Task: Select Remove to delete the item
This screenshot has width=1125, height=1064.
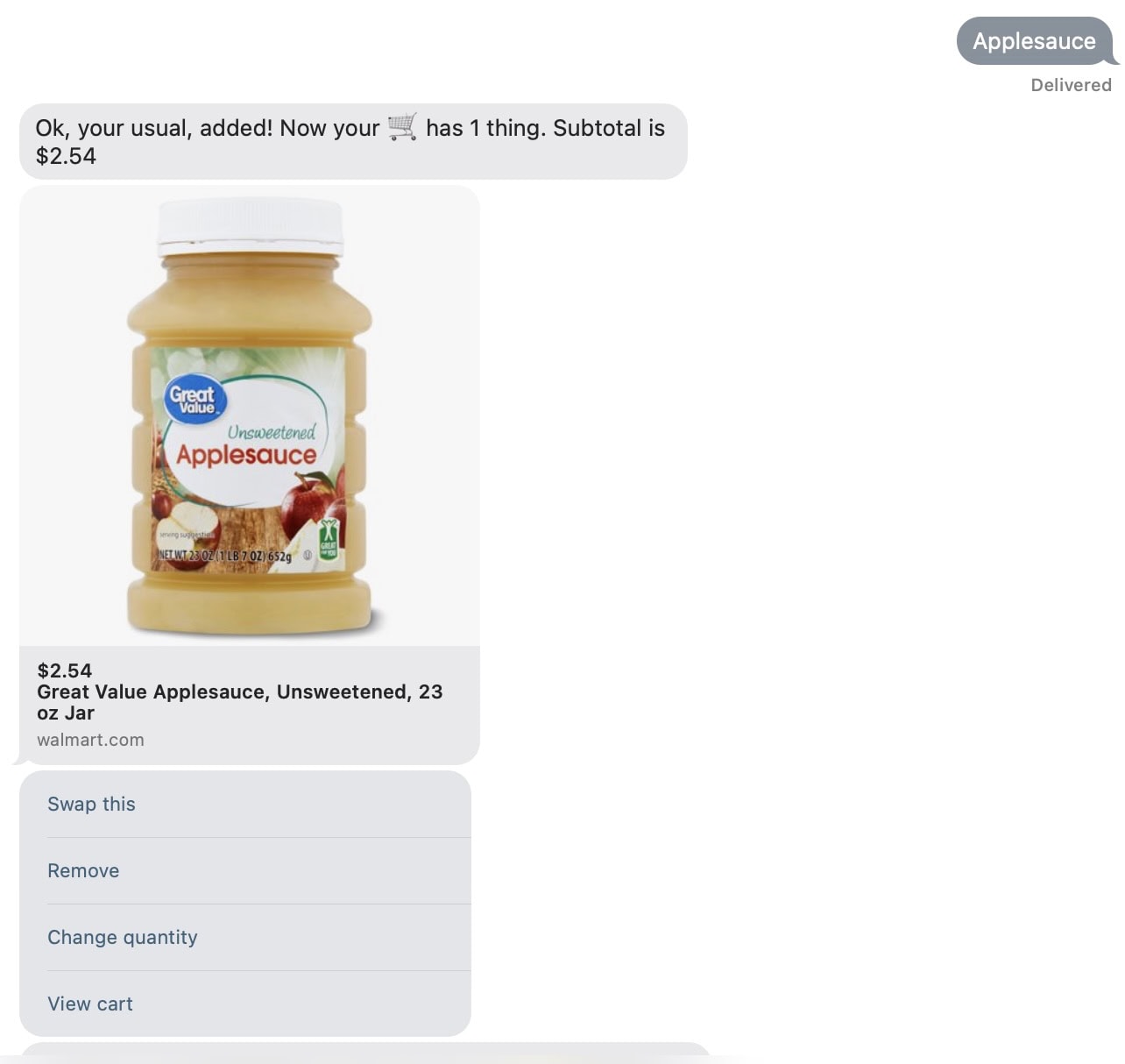Action: pyautogui.click(x=245, y=871)
